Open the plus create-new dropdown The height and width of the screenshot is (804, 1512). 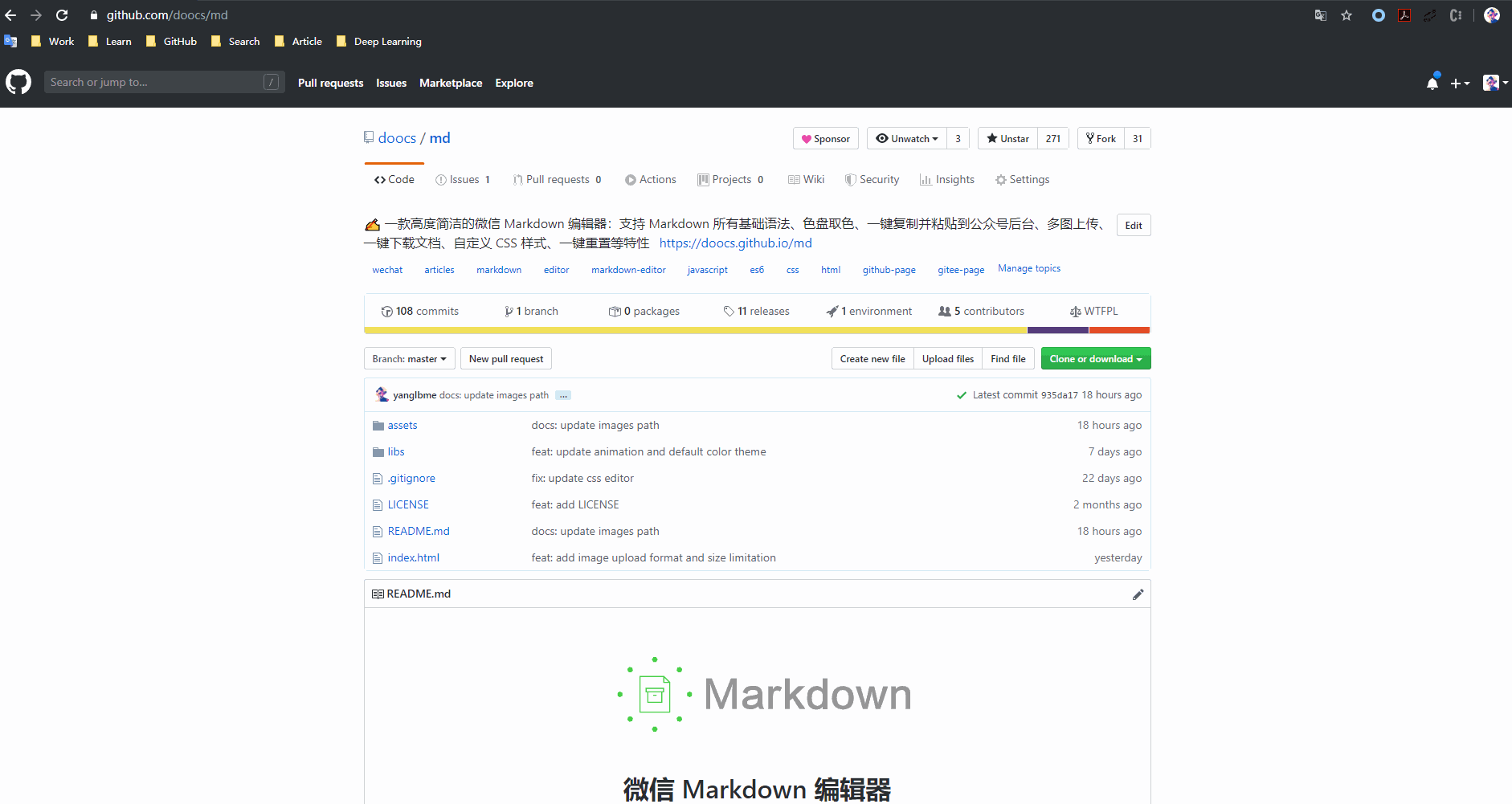point(1460,83)
